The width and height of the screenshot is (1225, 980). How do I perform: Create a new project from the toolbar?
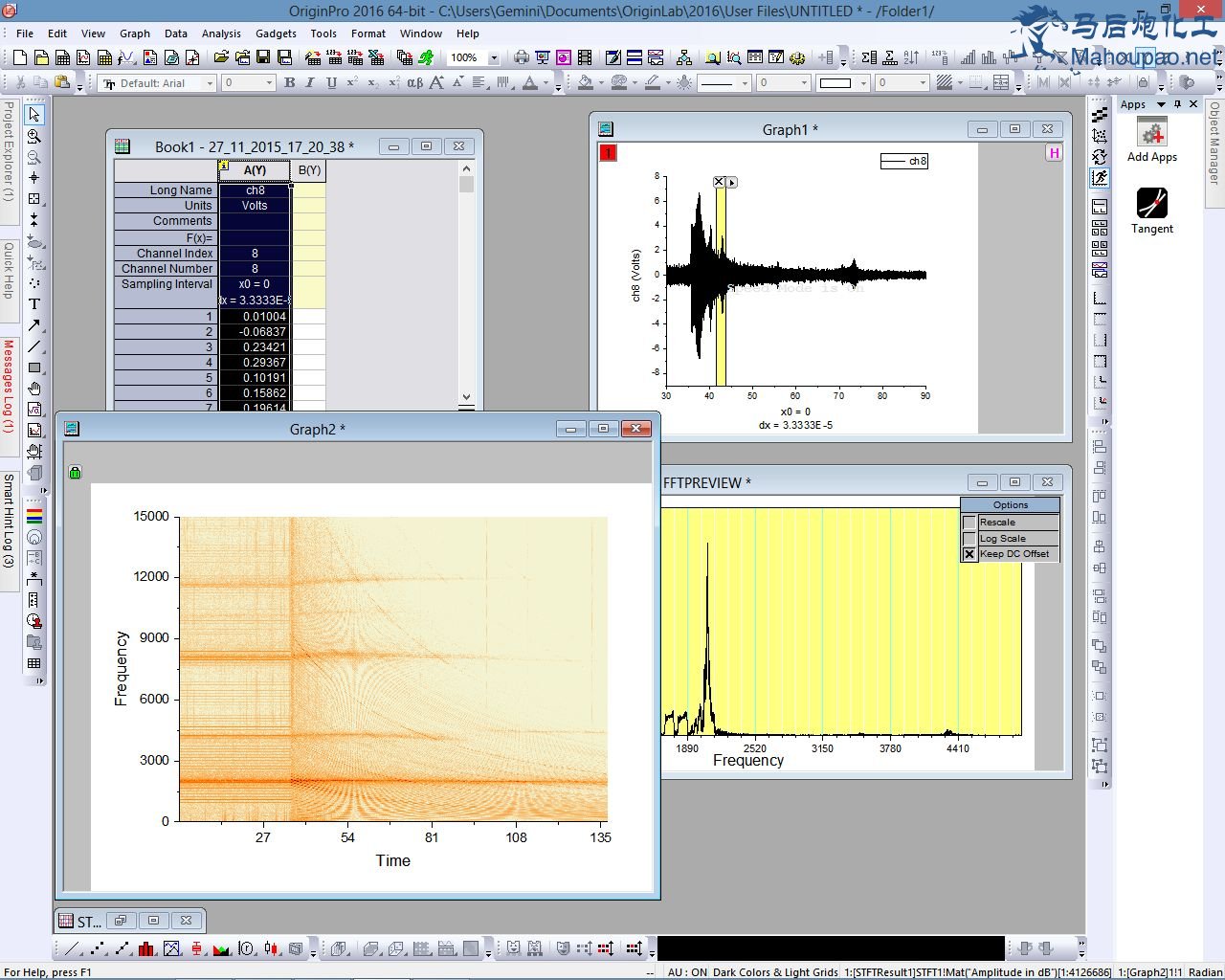coord(19,58)
